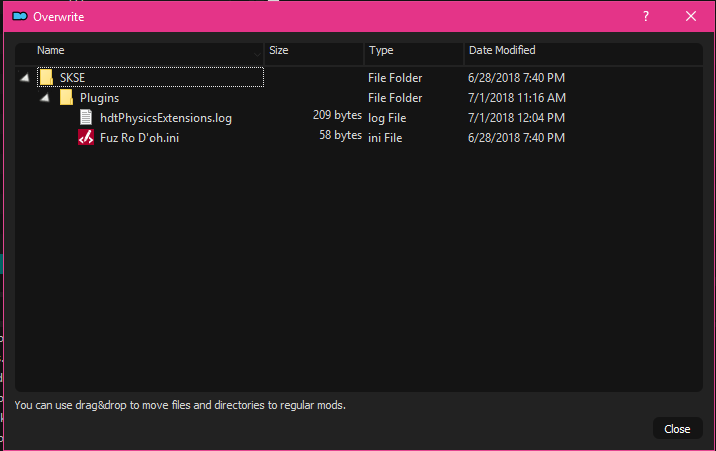This screenshot has height=451, width=716.
Task: Click the log File type cell
Action: click(x=387, y=118)
